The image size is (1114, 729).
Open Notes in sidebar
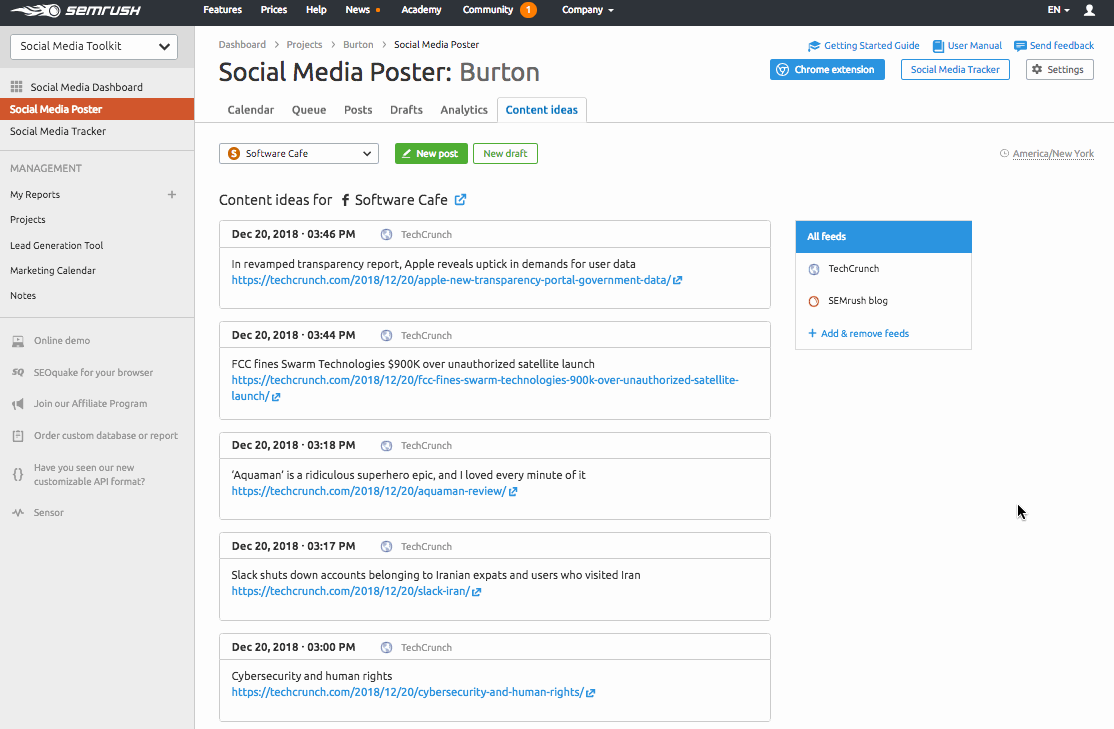tap(23, 296)
